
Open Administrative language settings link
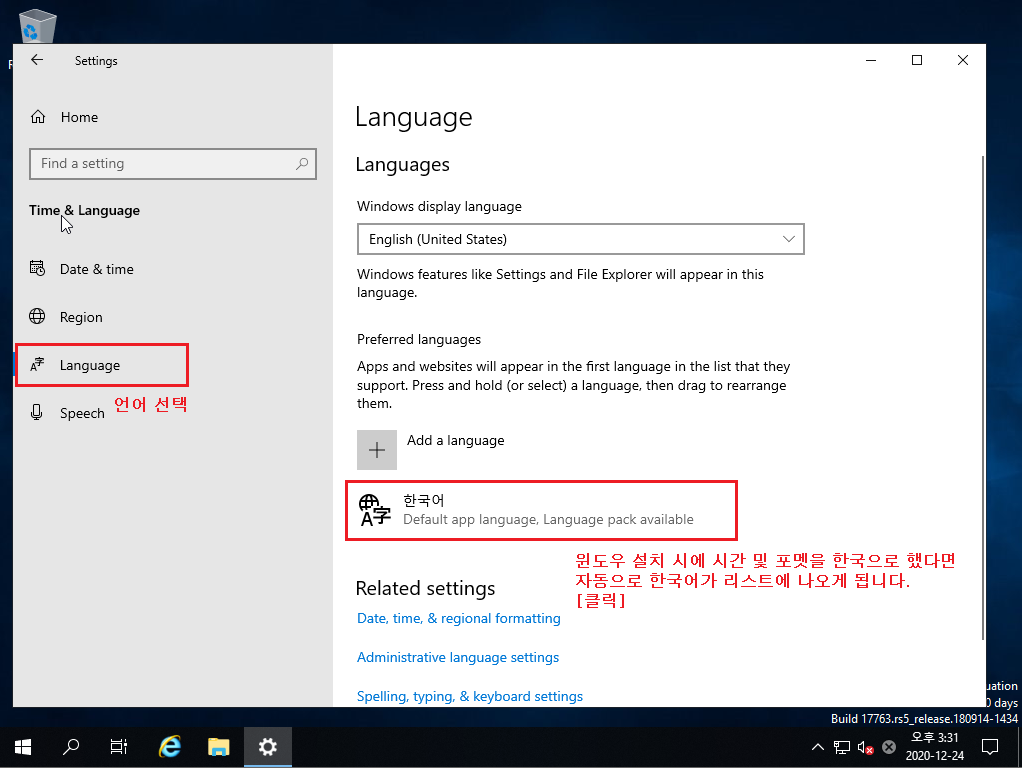[458, 657]
